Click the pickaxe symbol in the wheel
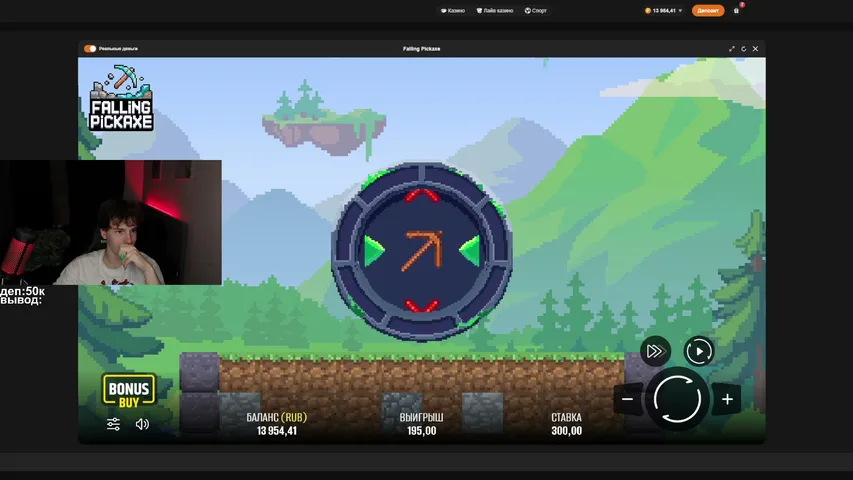Viewport: 853px width, 480px height. click(422, 251)
